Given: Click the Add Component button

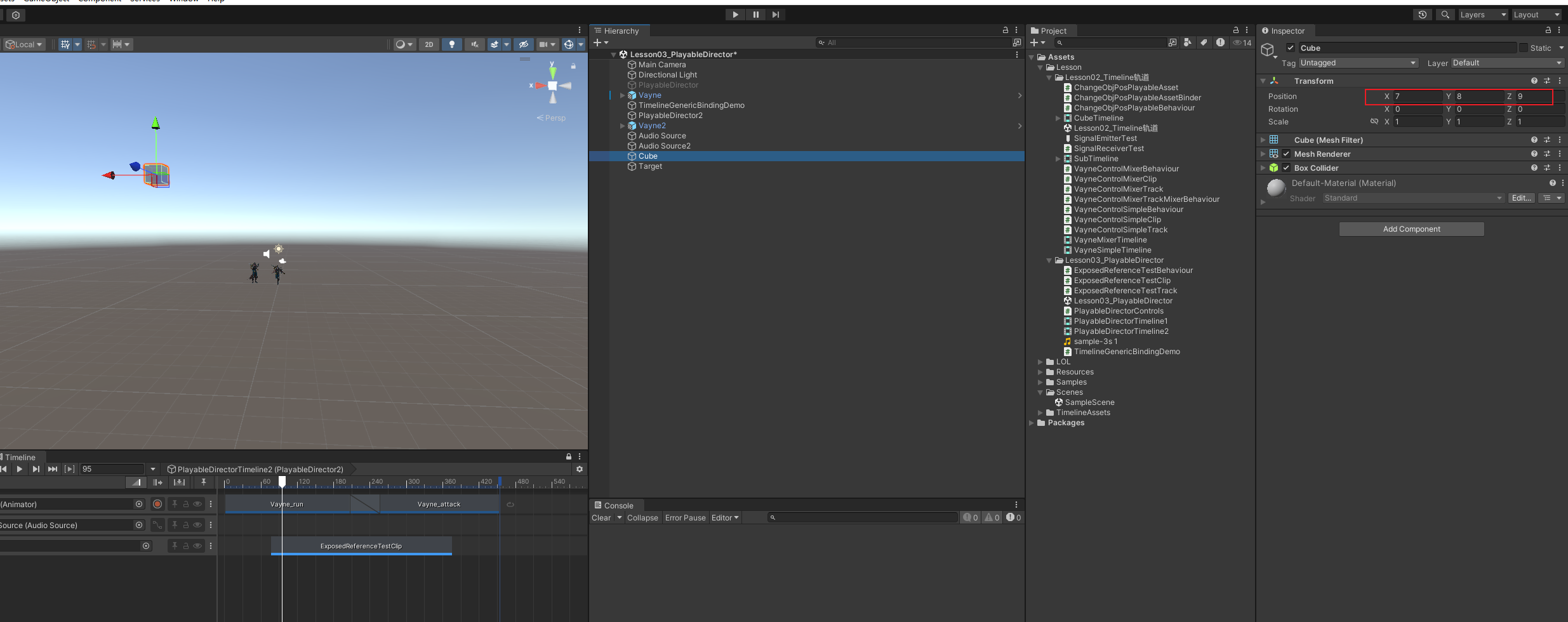Looking at the screenshot, I should coord(1411,229).
